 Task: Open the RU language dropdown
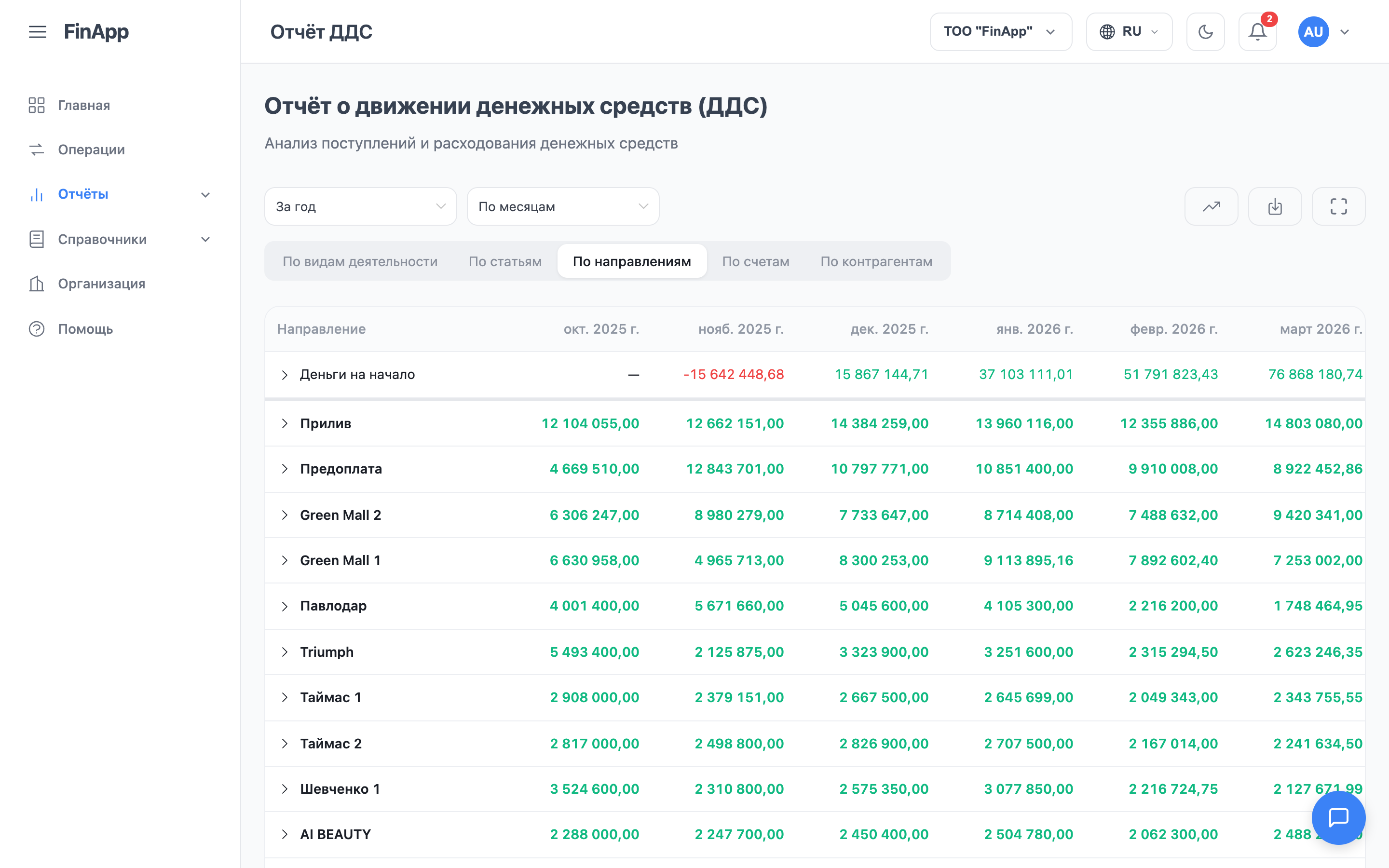click(1129, 31)
